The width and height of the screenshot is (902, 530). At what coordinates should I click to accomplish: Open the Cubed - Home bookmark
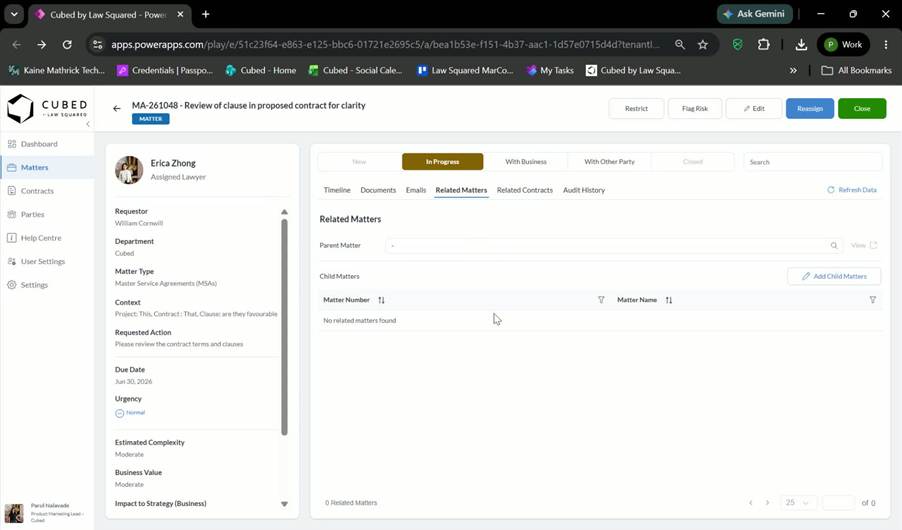[x=261, y=70]
